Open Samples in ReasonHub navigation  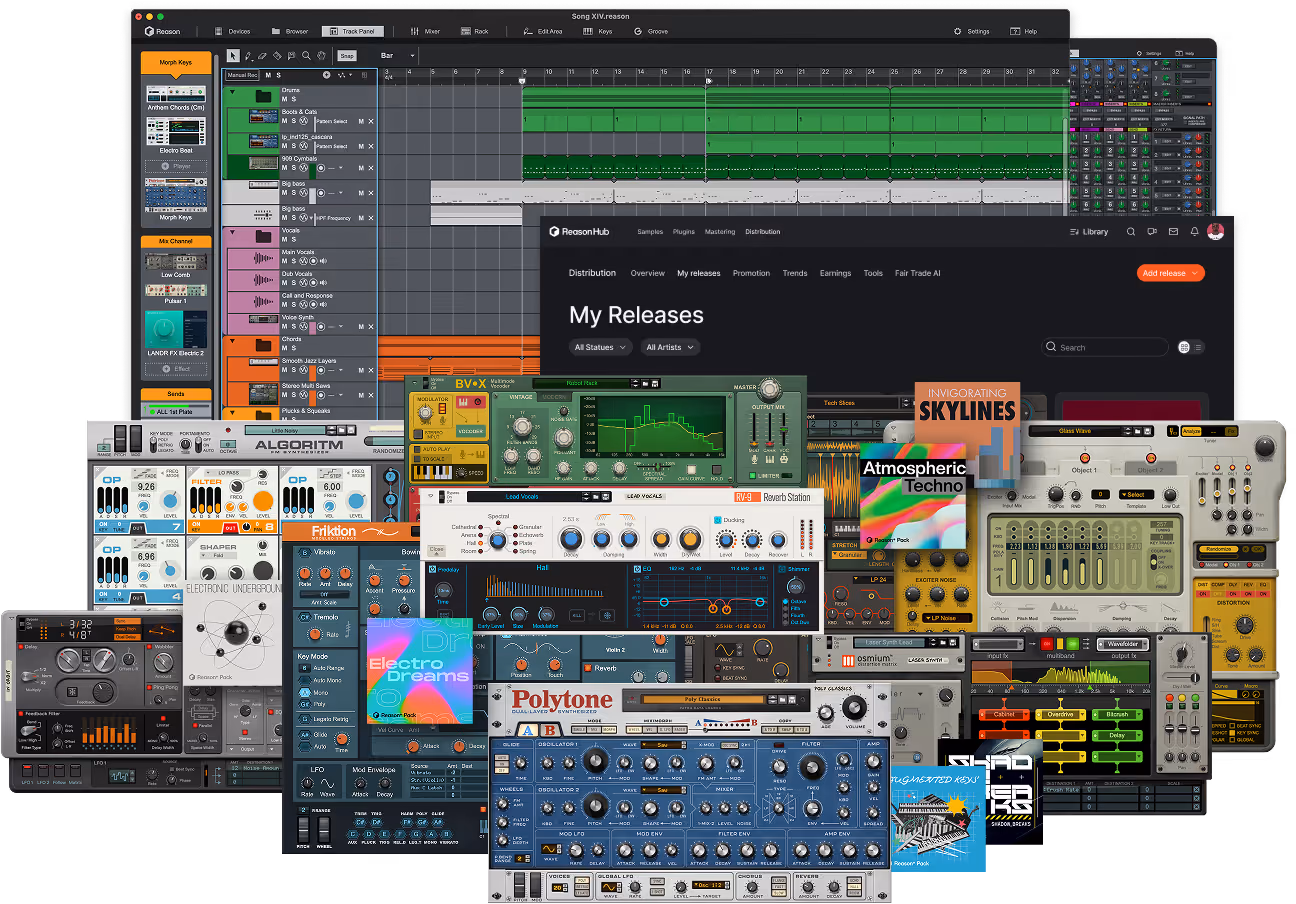(x=650, y=232)
